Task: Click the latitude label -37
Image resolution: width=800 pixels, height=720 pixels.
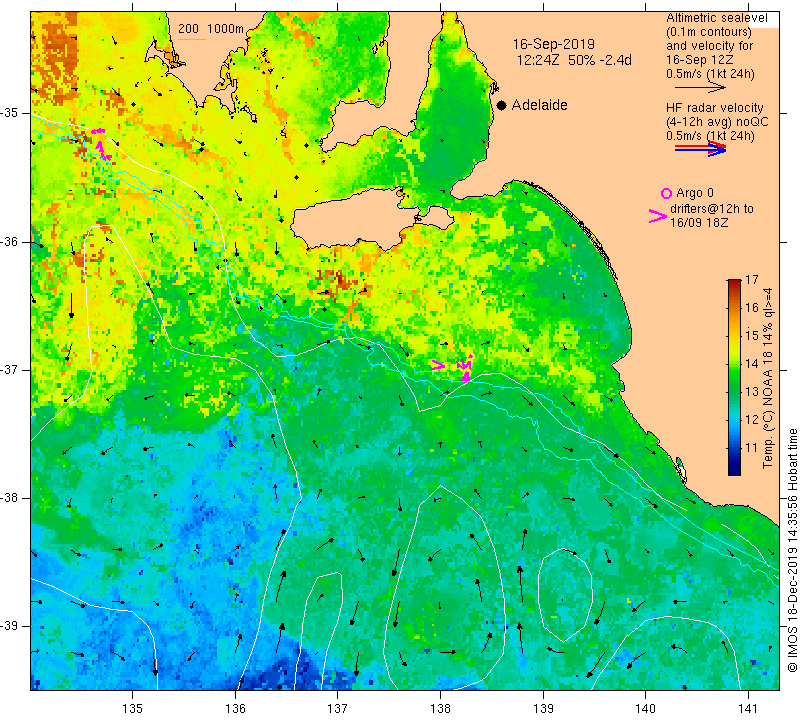Action: (11, 369)
